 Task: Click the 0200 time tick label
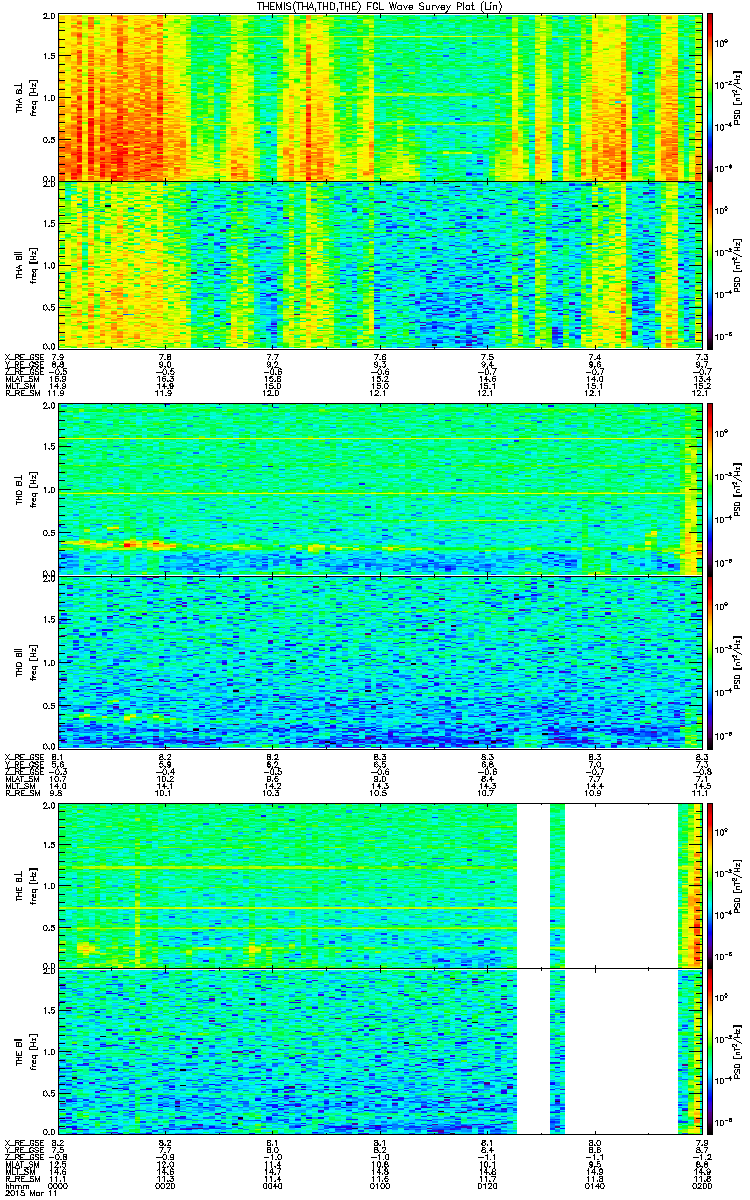[702, 1186]
